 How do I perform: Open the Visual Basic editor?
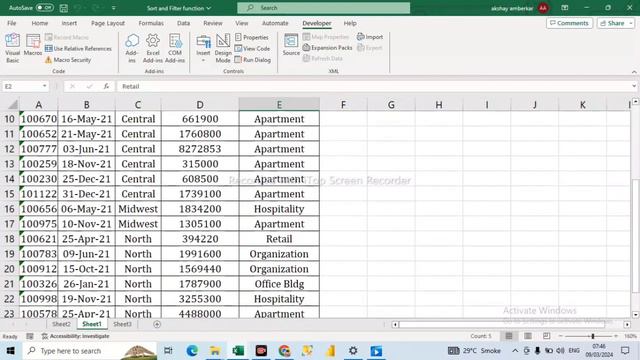coord(12,48)
